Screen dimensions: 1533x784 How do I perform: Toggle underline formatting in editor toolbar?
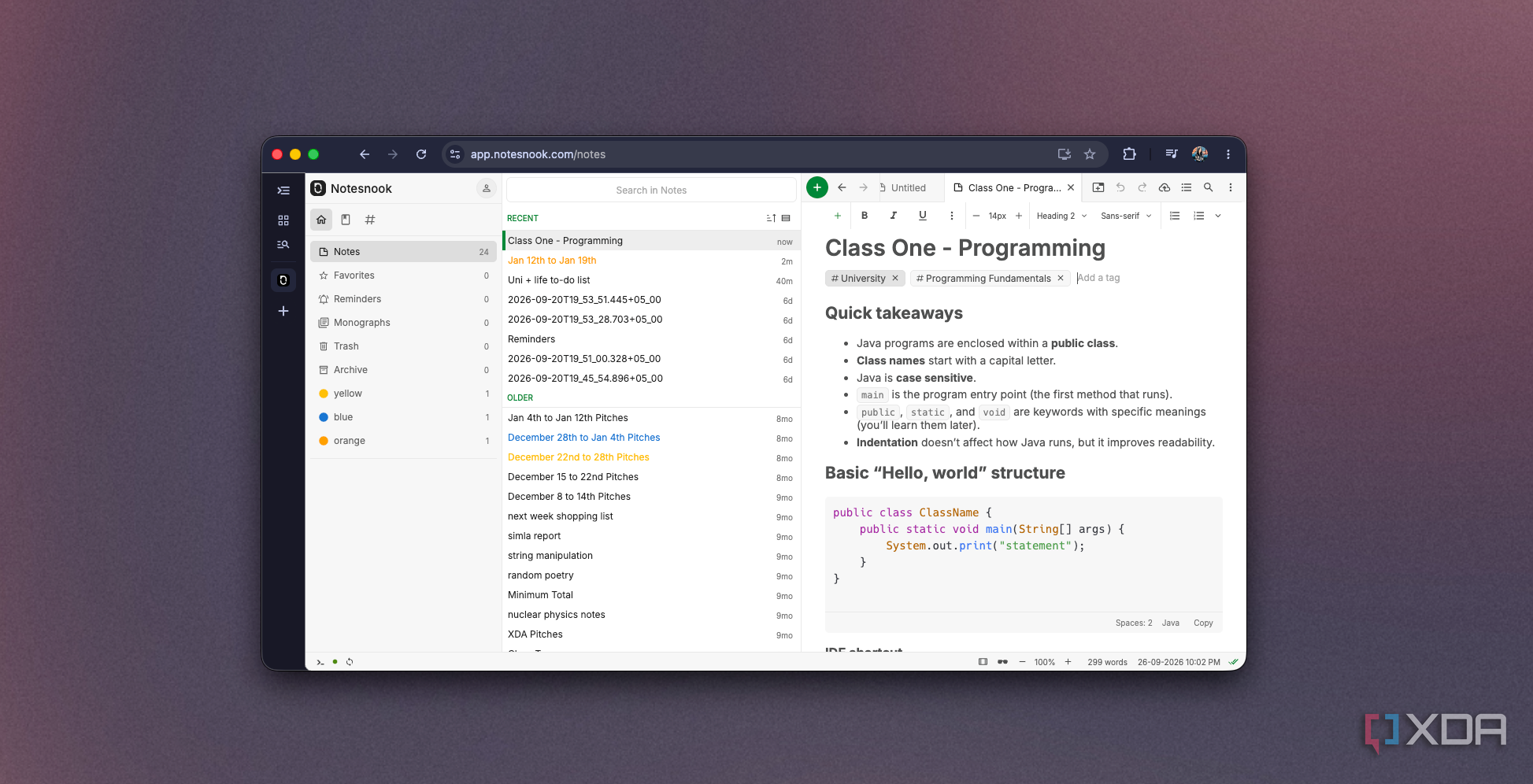pos(923,216)
